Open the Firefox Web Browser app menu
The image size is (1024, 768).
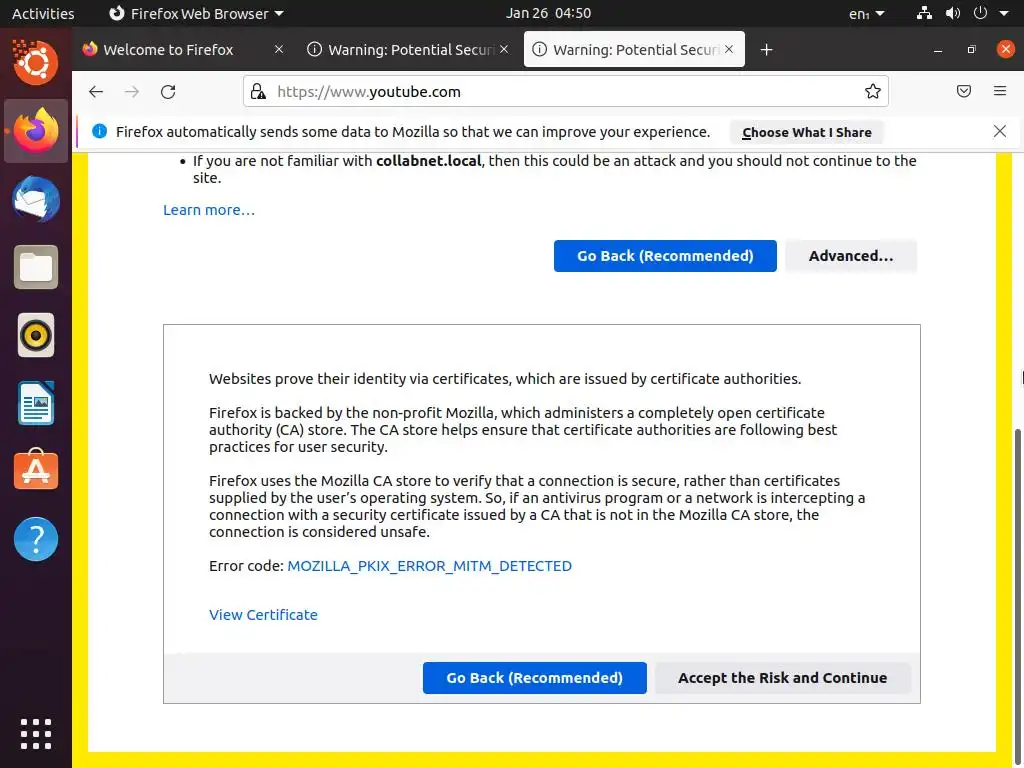pyautogui.click(x=196, y=13)
